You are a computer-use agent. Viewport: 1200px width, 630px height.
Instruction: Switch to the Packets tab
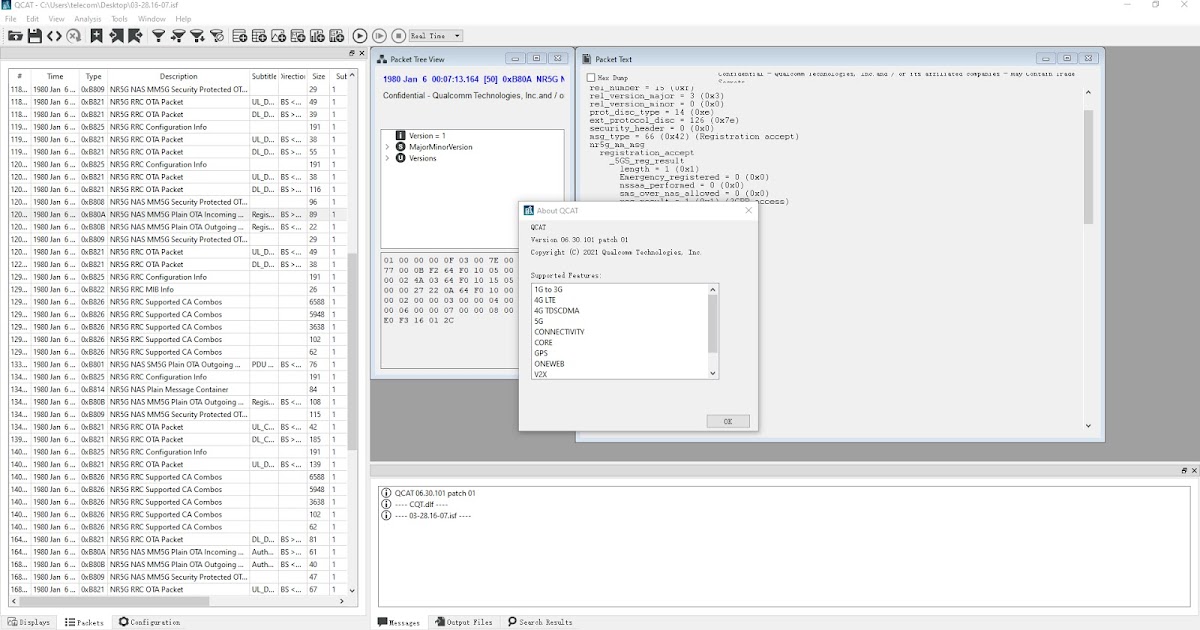point(85,622)
